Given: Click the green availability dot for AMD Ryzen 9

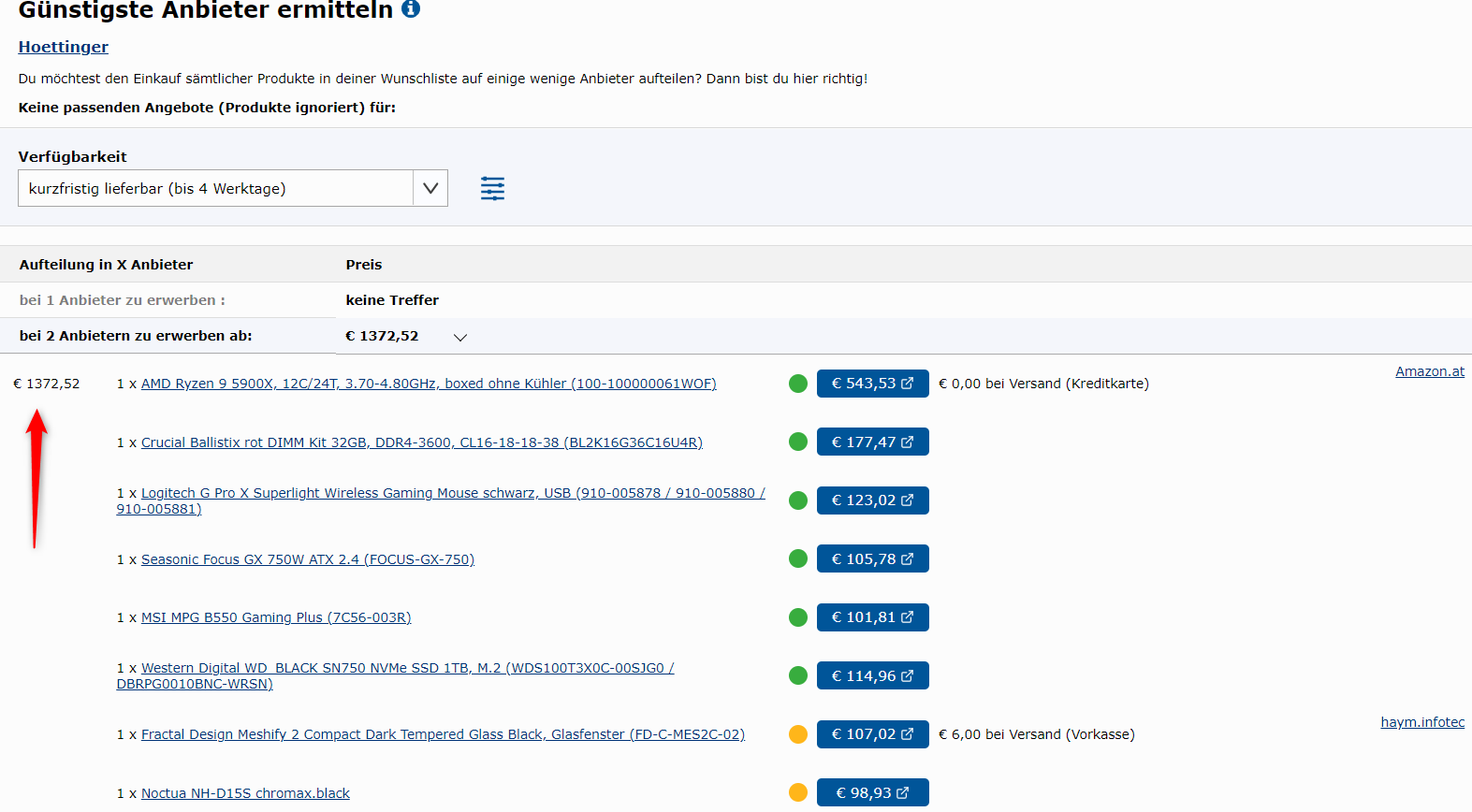Looking at the screenshot, I should (798, 384).
